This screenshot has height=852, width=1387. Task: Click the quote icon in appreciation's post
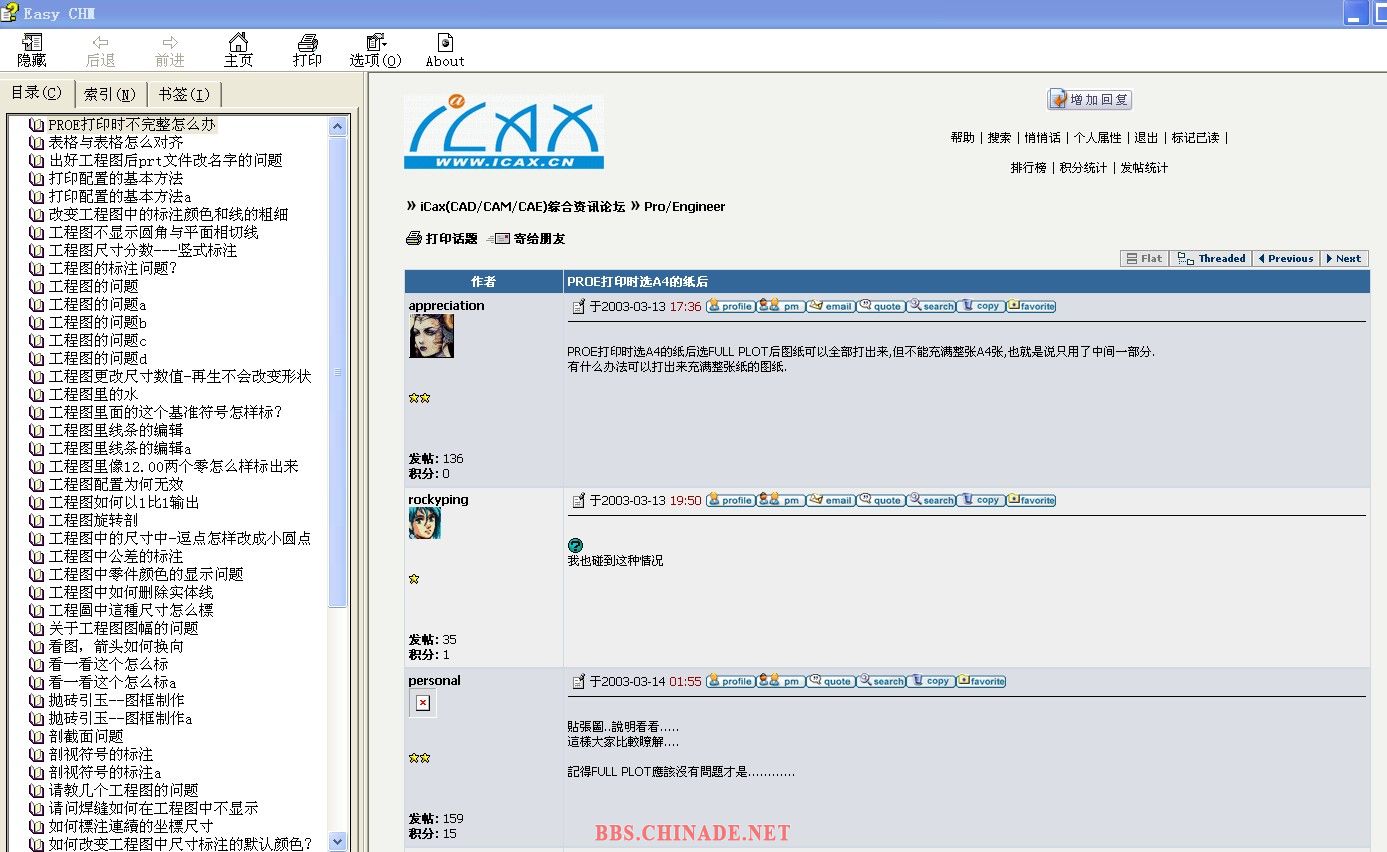[x=881, y=306]
